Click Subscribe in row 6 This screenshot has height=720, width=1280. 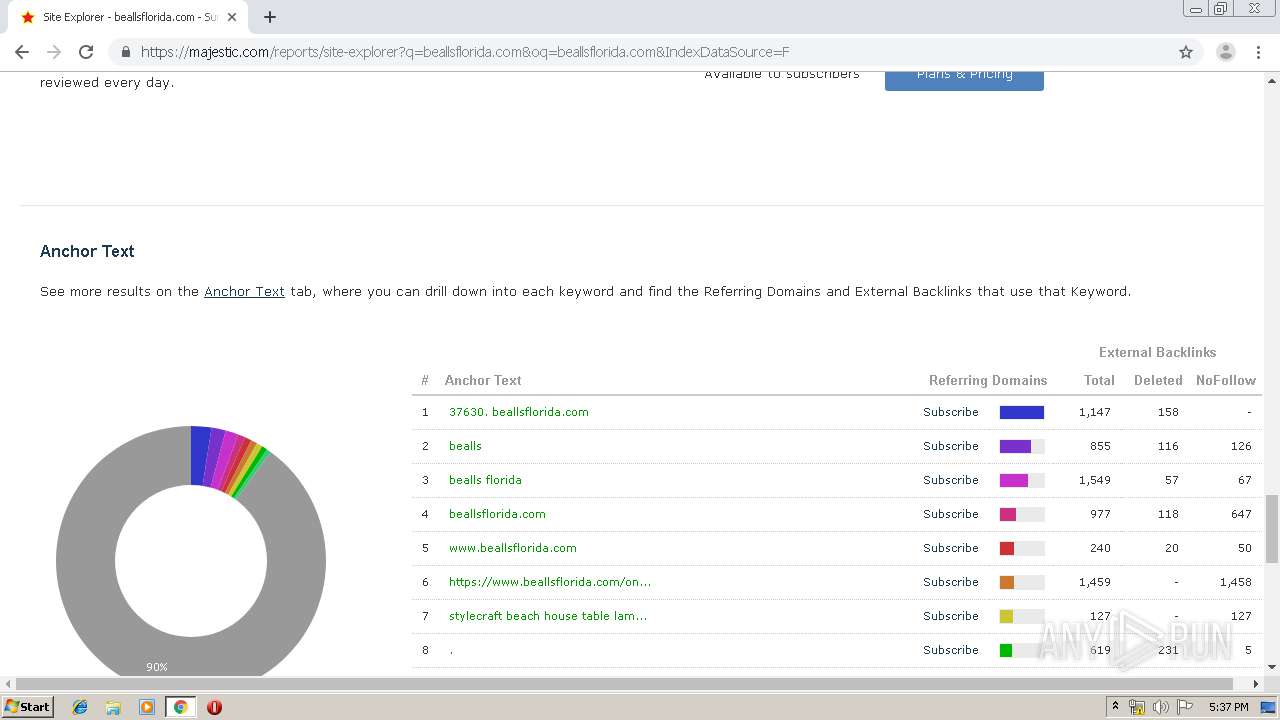point(951,582)
